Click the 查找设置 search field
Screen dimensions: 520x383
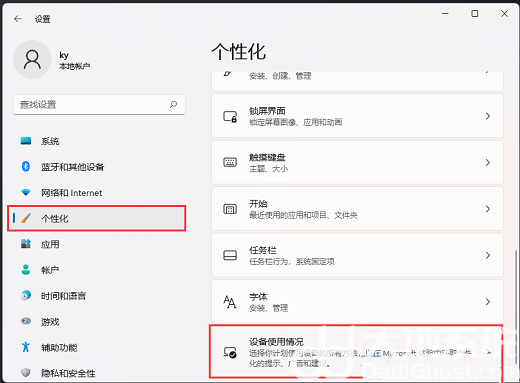click(x=99, y=105)
